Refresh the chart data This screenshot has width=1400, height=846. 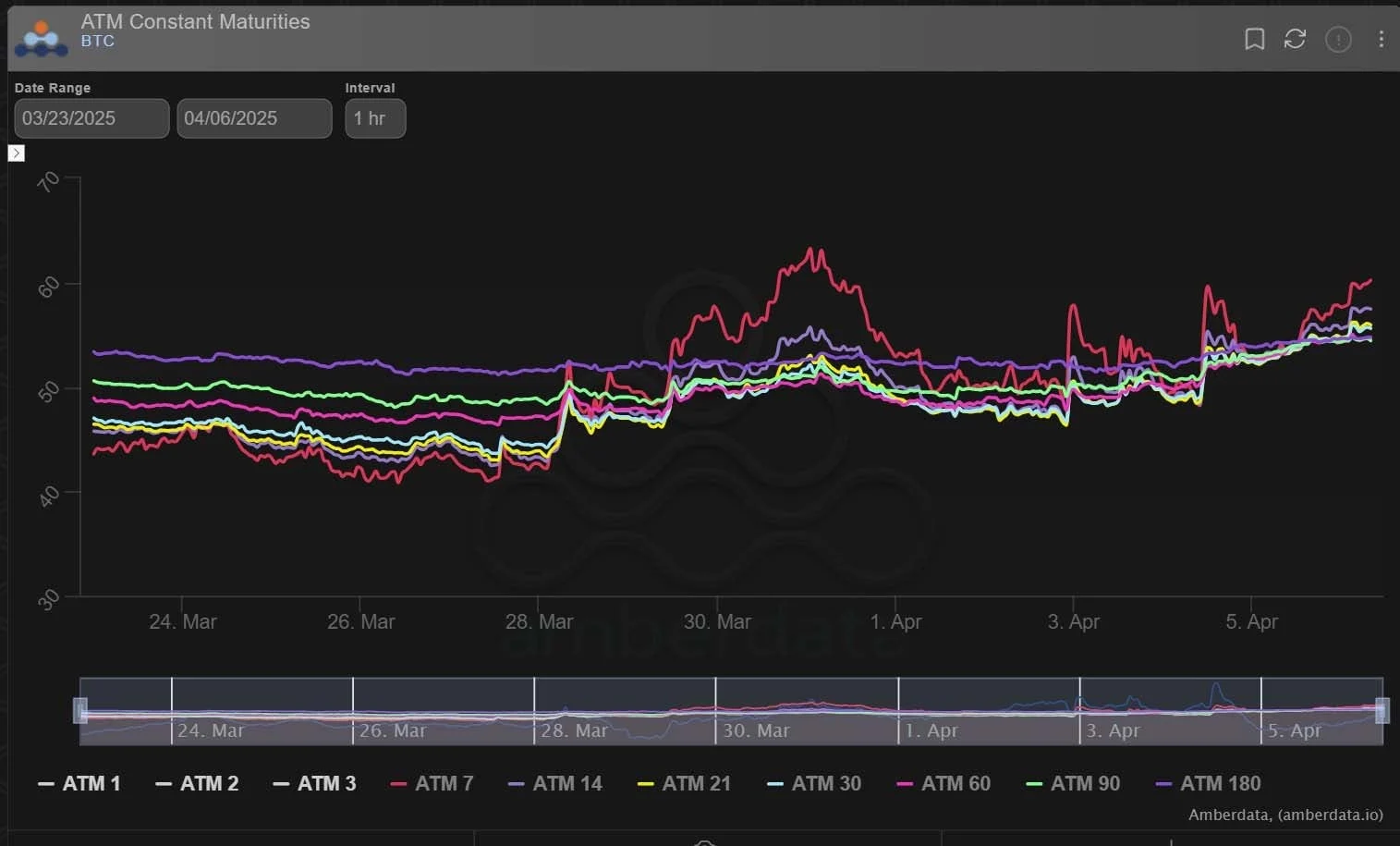point(1295,39)
